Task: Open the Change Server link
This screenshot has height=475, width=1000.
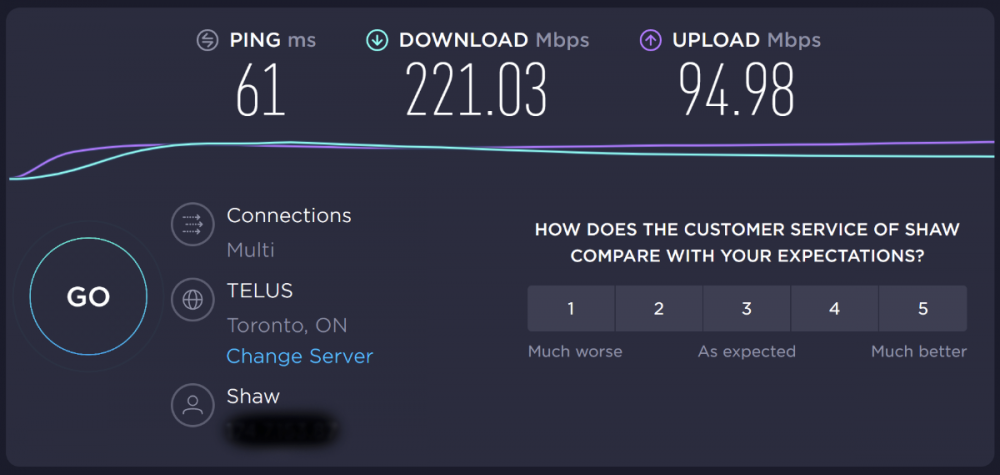Action: coord(300,356)
